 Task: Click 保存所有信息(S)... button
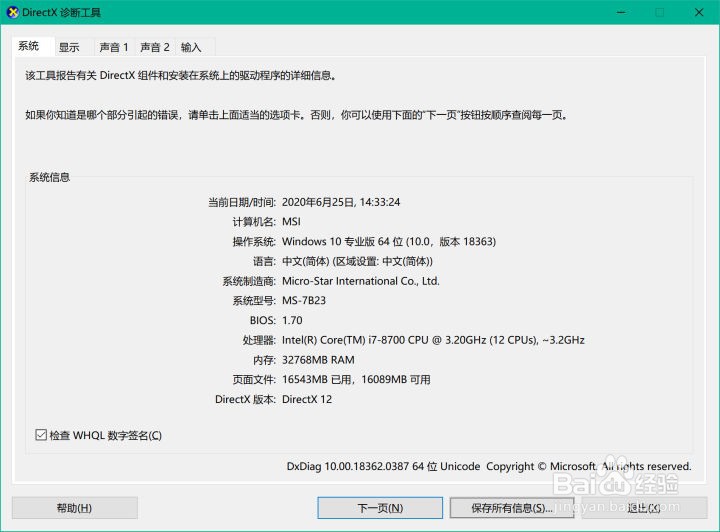(x=512, y=508)
